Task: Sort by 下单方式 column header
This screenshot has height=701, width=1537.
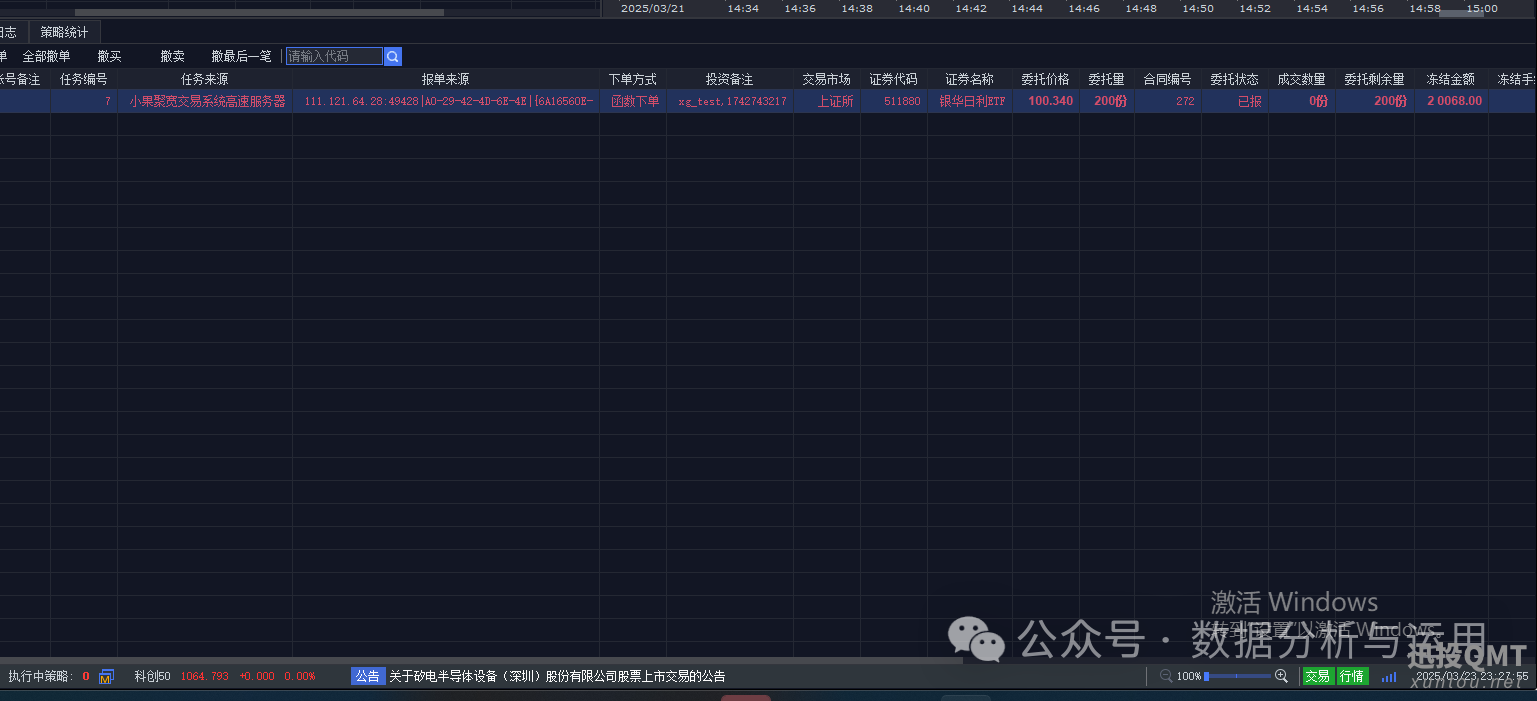Action: 633,79
